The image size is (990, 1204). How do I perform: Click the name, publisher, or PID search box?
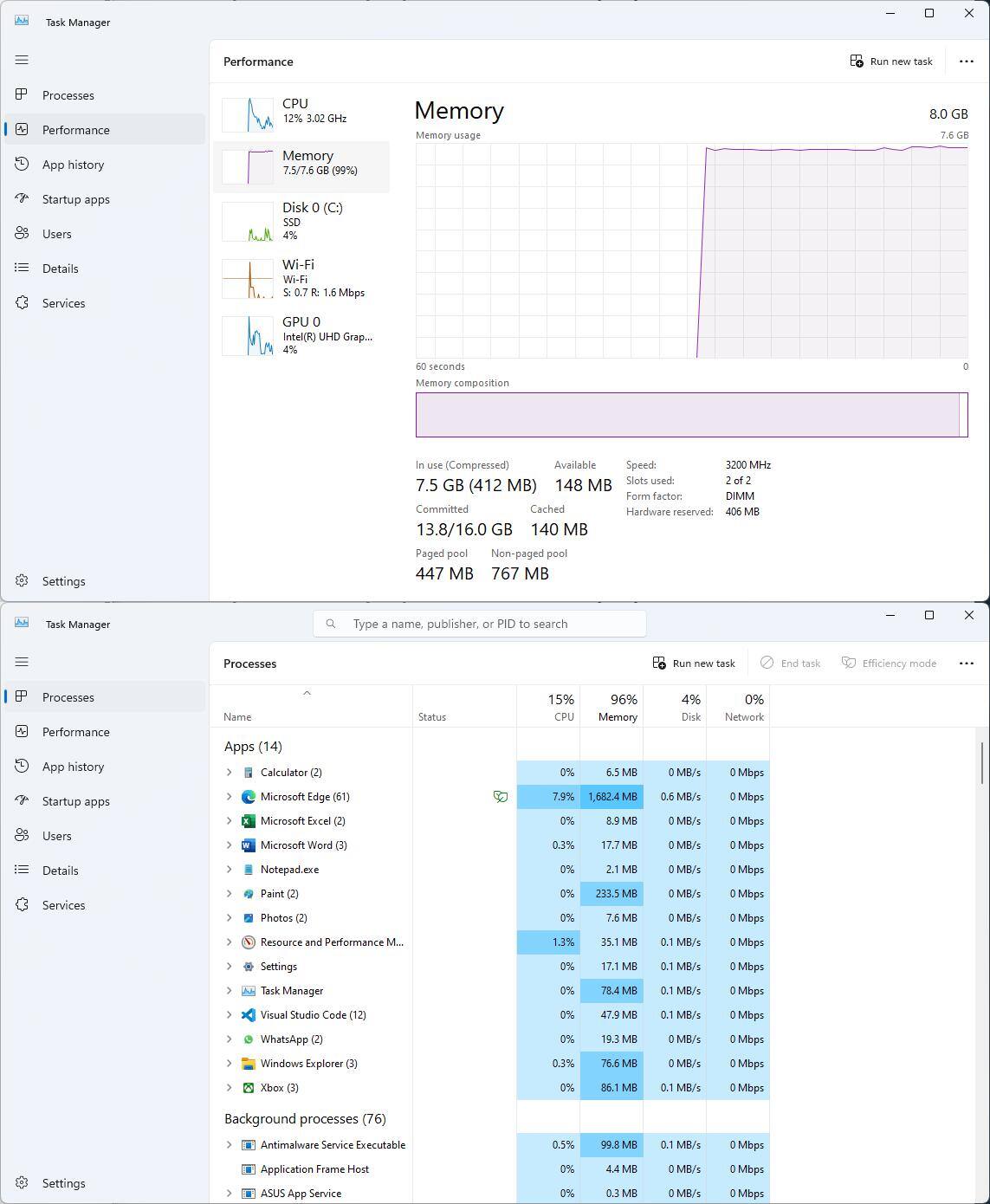coord(480,624)
